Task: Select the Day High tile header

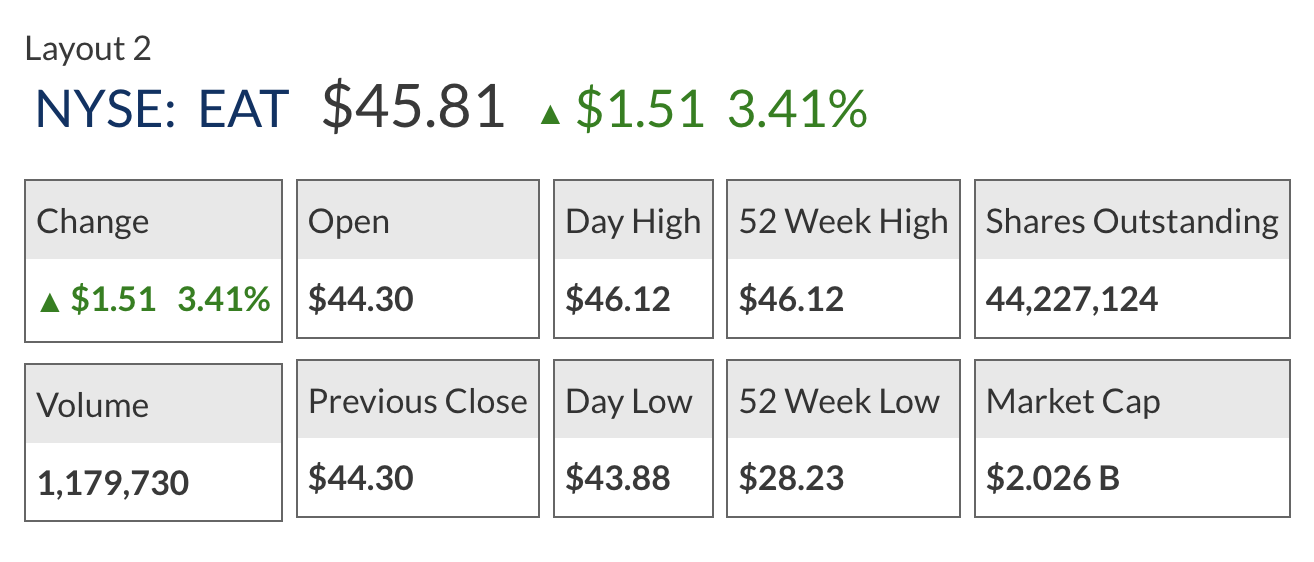Action: coord(633,221)
